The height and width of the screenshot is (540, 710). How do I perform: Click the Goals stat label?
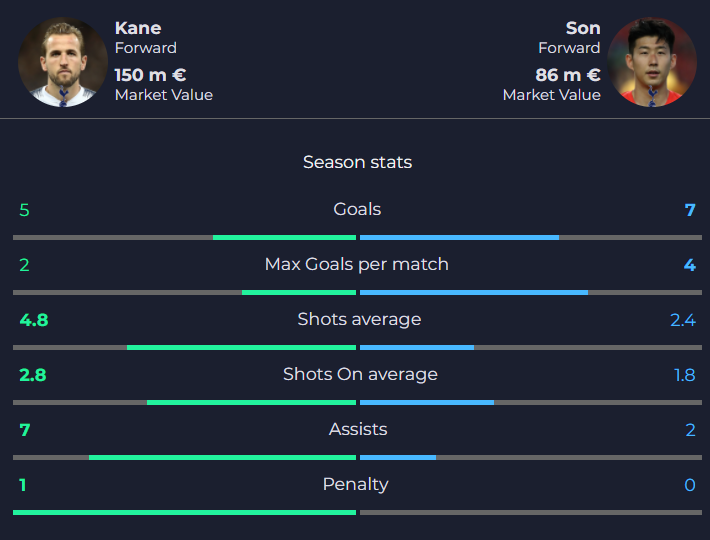click(x=357, y=209)
